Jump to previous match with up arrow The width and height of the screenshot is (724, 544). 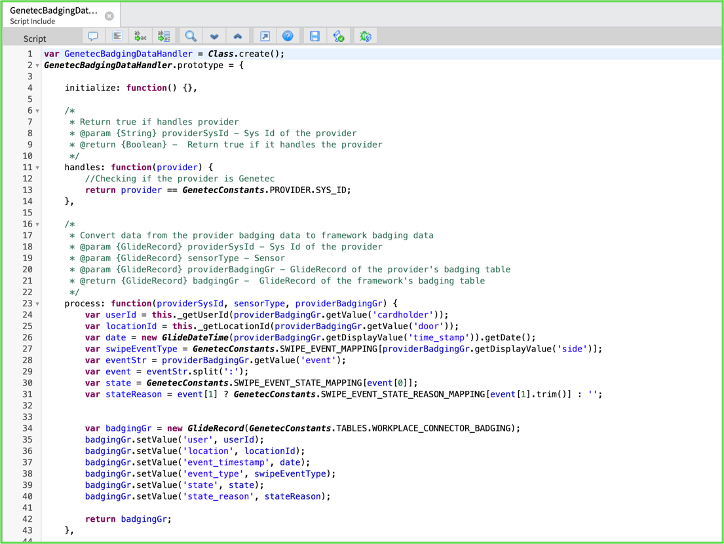point(237,36)
